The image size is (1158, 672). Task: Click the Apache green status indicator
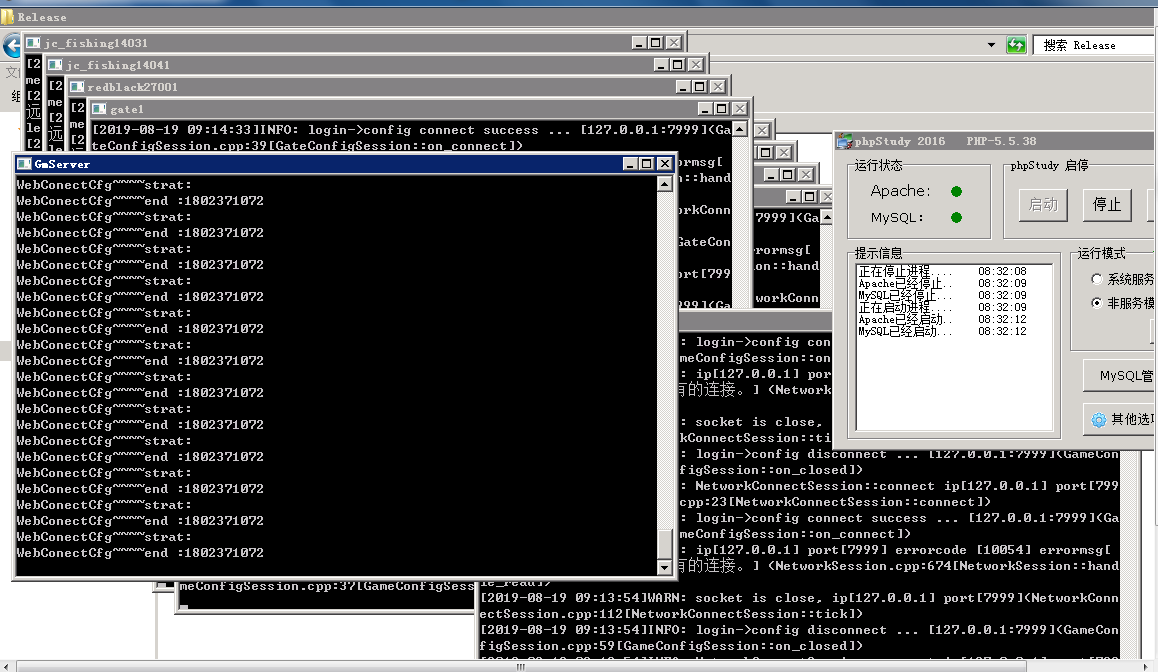(956, 191)
